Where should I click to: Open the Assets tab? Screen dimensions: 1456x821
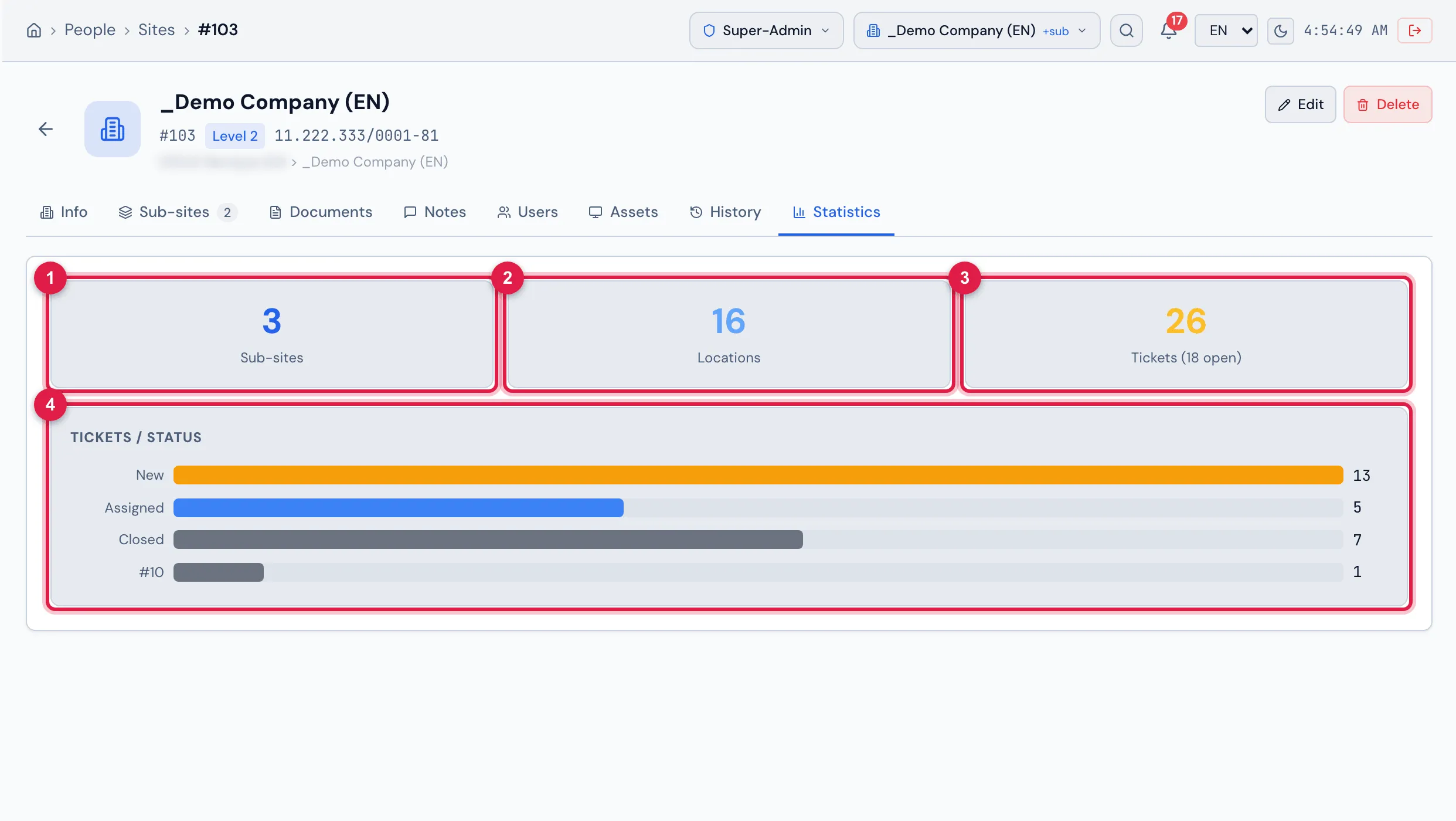pyautogui.click(x=623, y=212)
